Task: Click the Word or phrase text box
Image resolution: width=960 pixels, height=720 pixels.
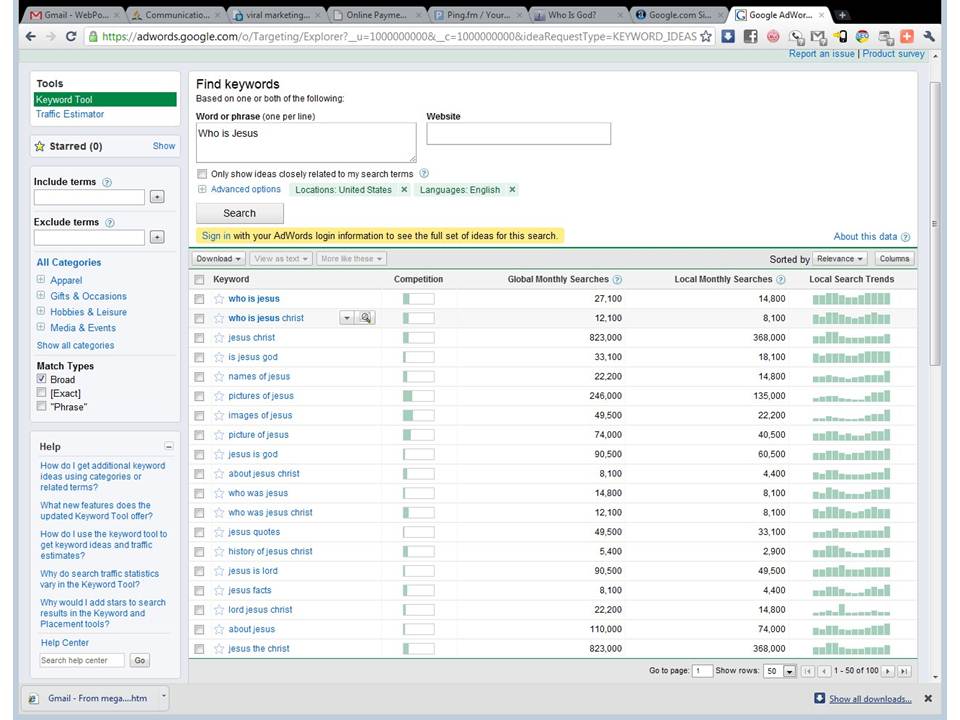Action: coord(305,142)
